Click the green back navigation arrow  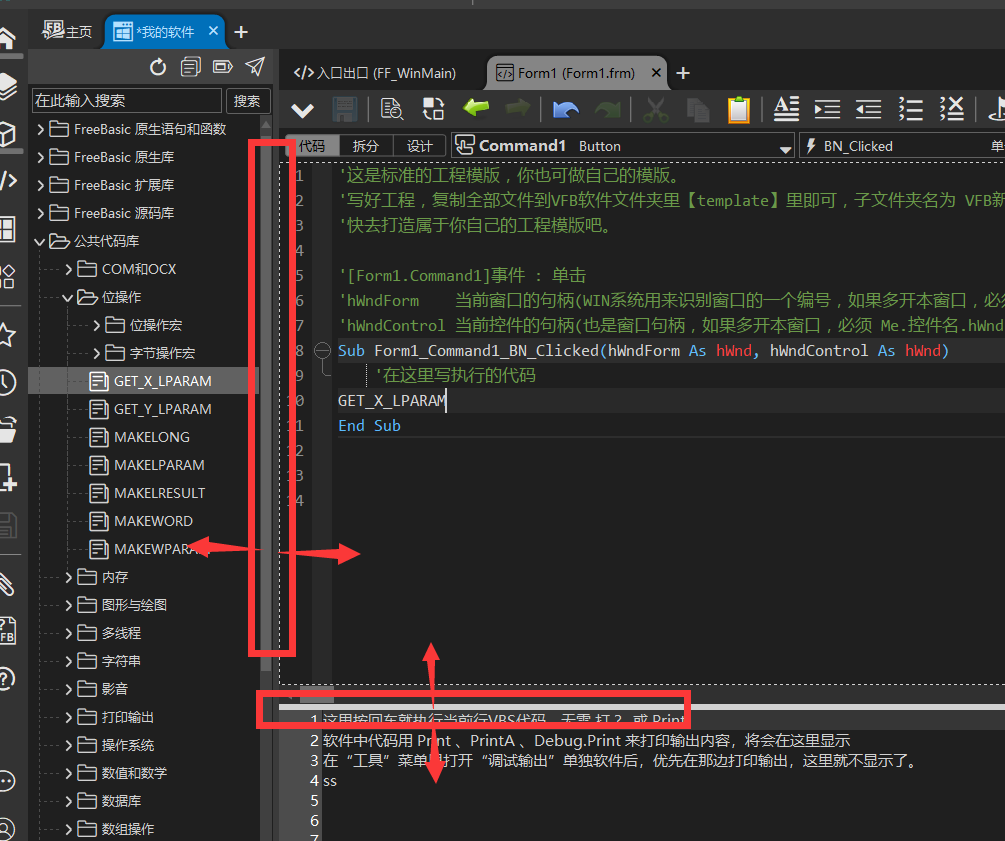(x=476, y=109)
